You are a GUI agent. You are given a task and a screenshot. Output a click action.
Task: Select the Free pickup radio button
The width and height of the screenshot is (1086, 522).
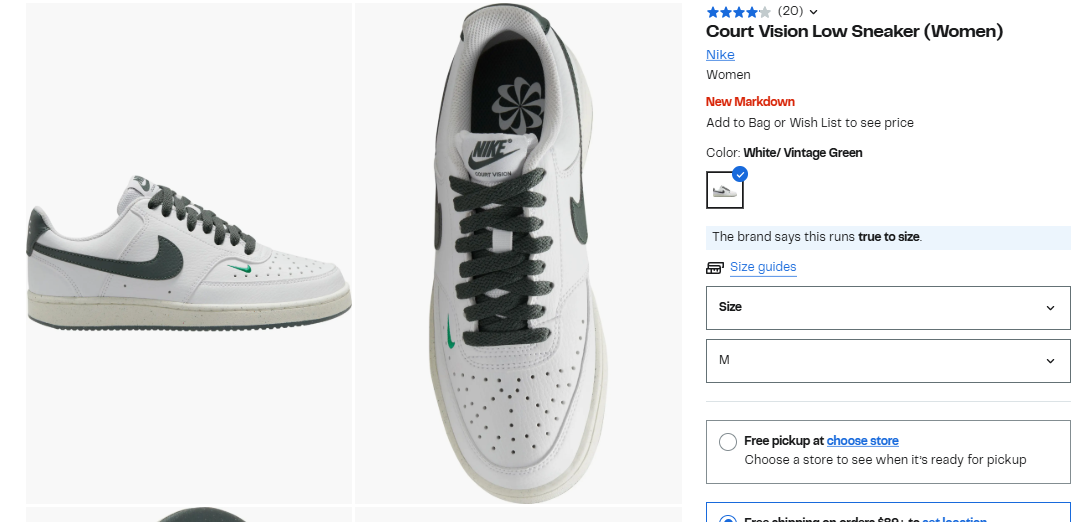[x=727, y=442]
